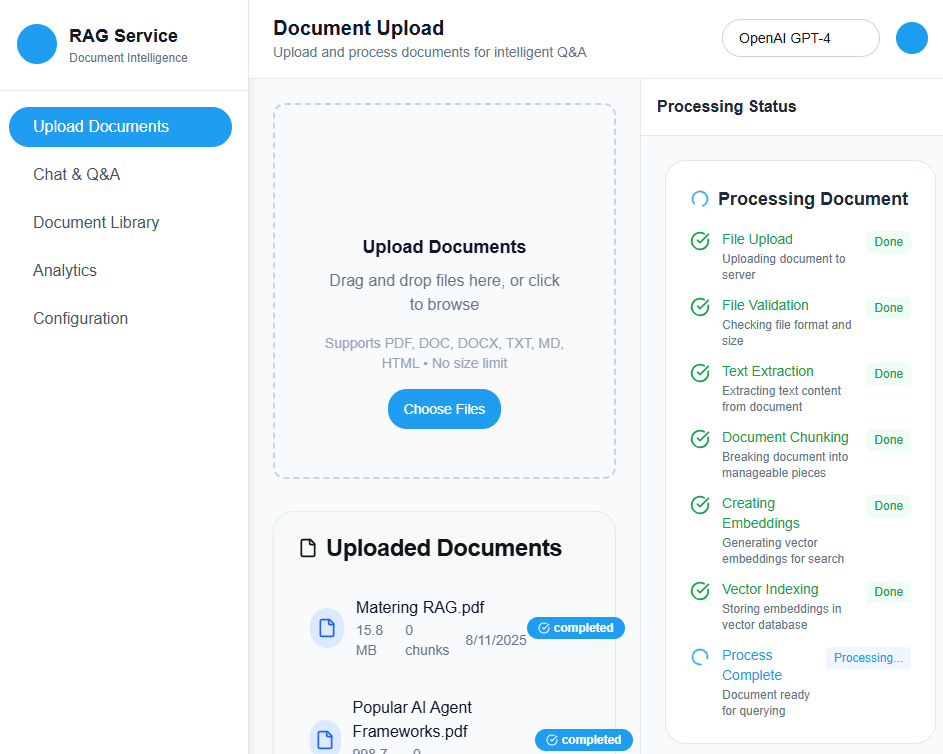Click the Creating Embeddings step title
The width and height of the screenshot is (943, 754).
(761, 513)
